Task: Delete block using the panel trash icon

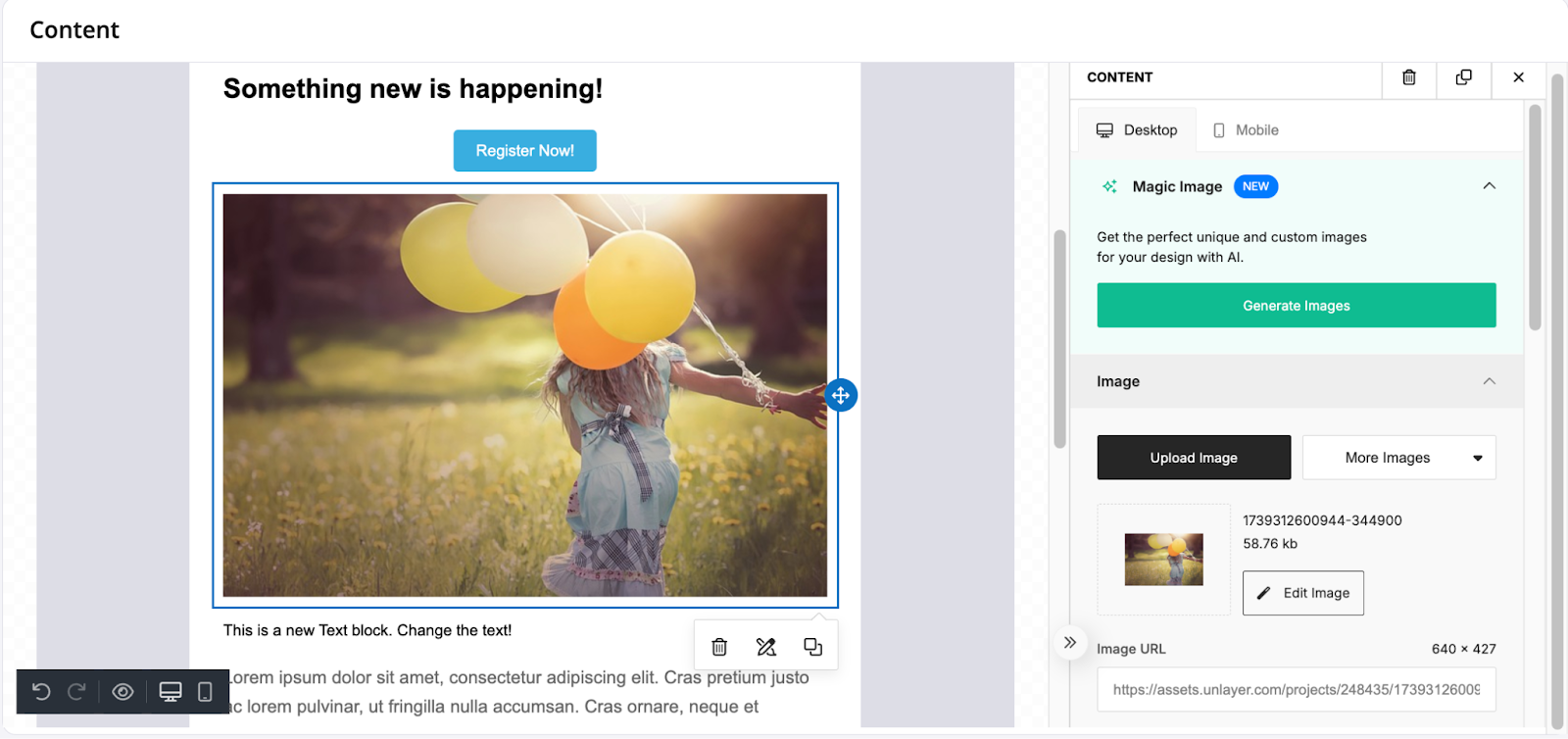Action: 1408,77
